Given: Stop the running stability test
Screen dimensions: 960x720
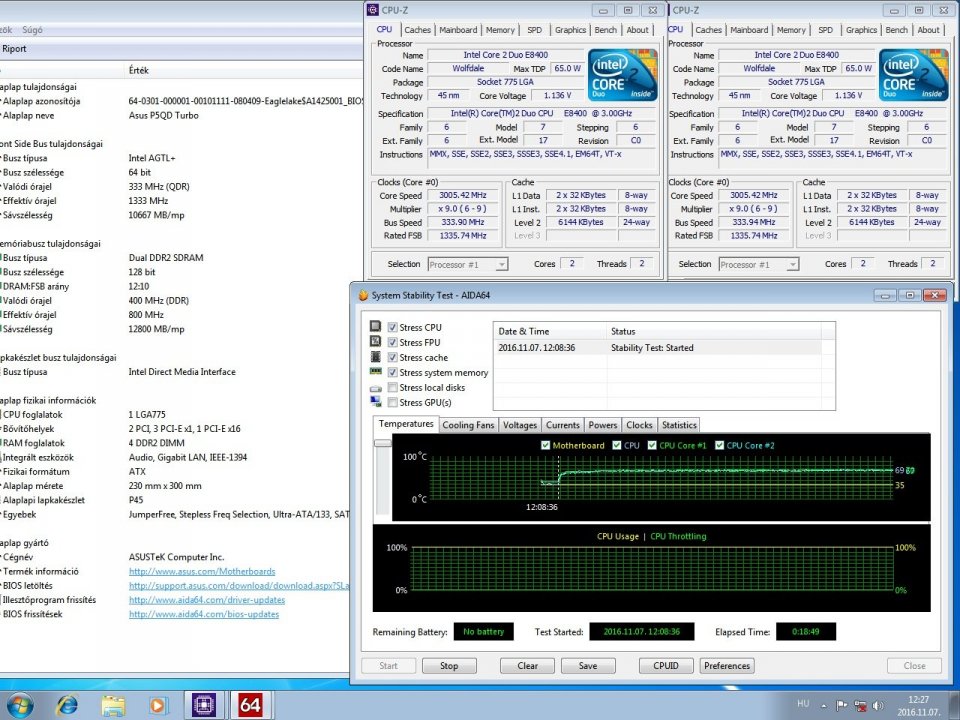Looking at the screenshot, I should click(x=449, y=666).
